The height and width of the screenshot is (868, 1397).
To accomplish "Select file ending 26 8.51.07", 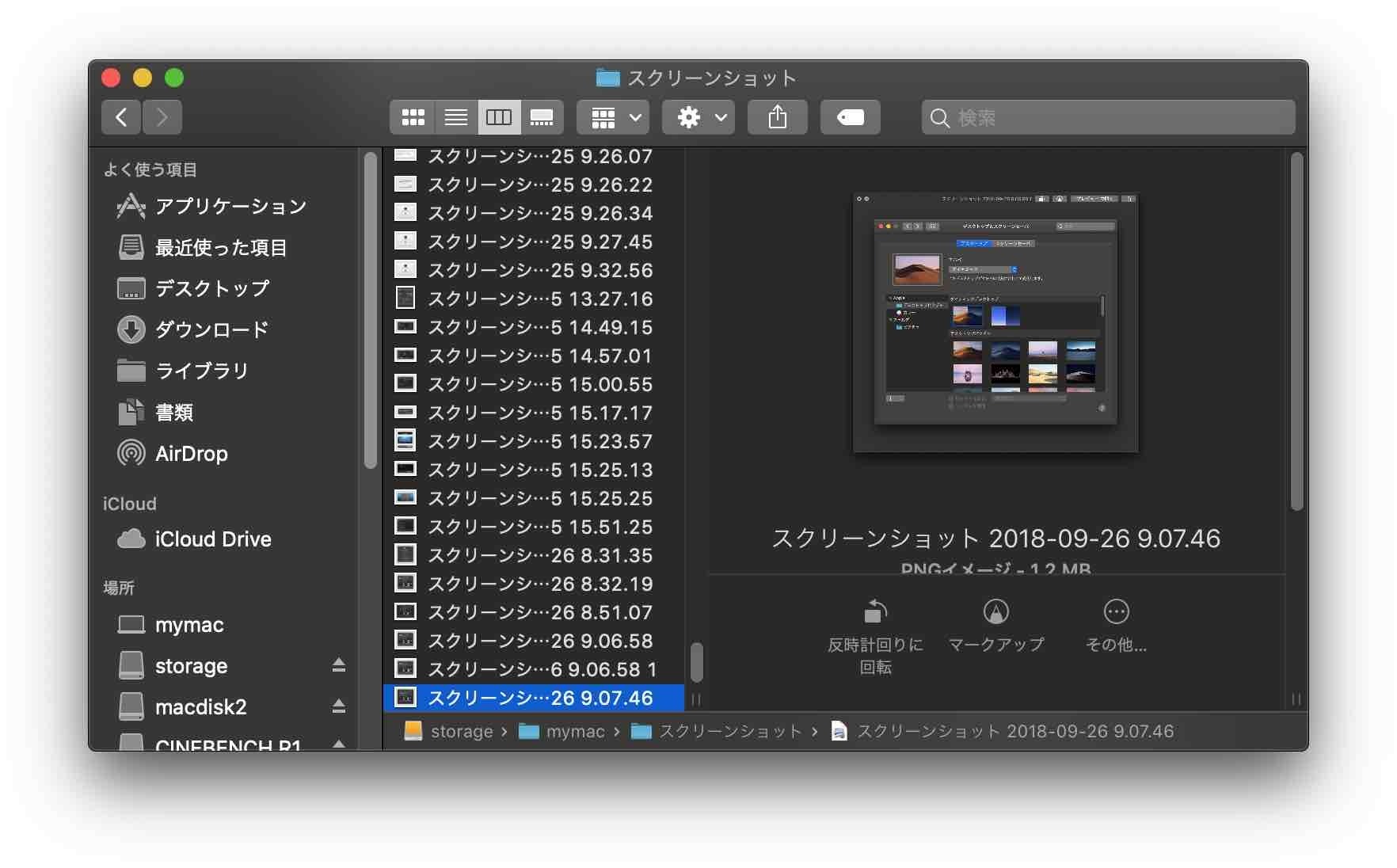I will pyautogui.click(x=534, y=612).
